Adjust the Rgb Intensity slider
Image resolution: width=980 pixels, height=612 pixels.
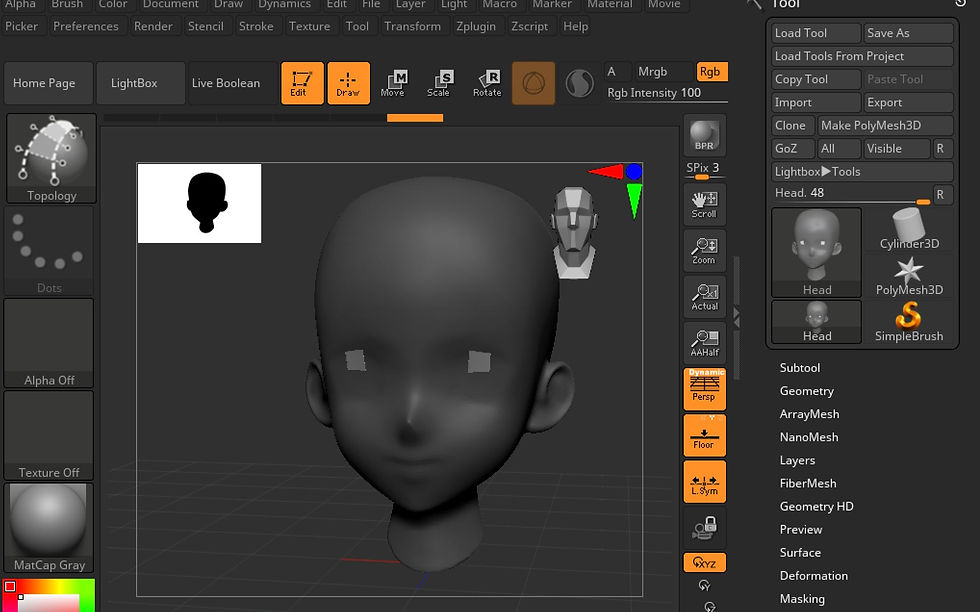666,93
